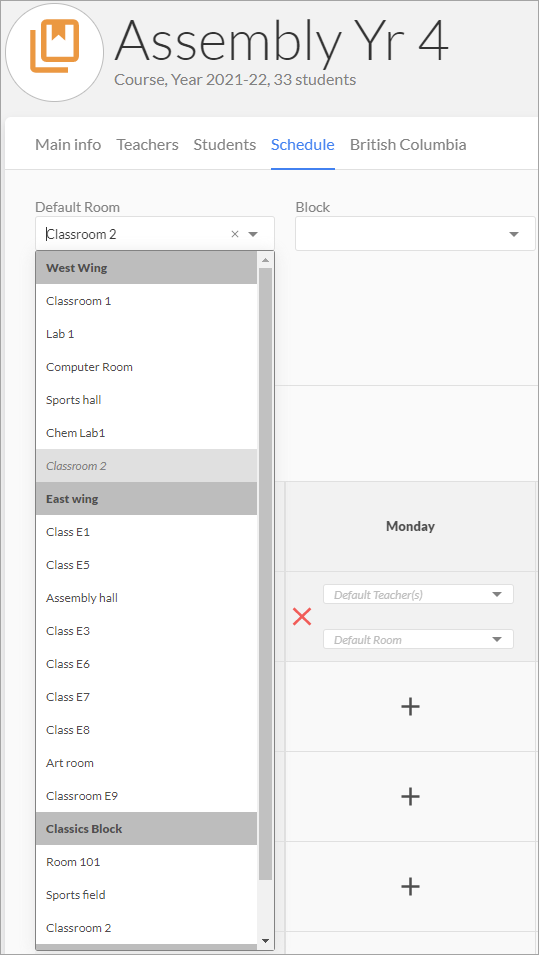
Task: Open the Monday Default Room dropdown
Action: pyautogui.click(x=418, y=640)
